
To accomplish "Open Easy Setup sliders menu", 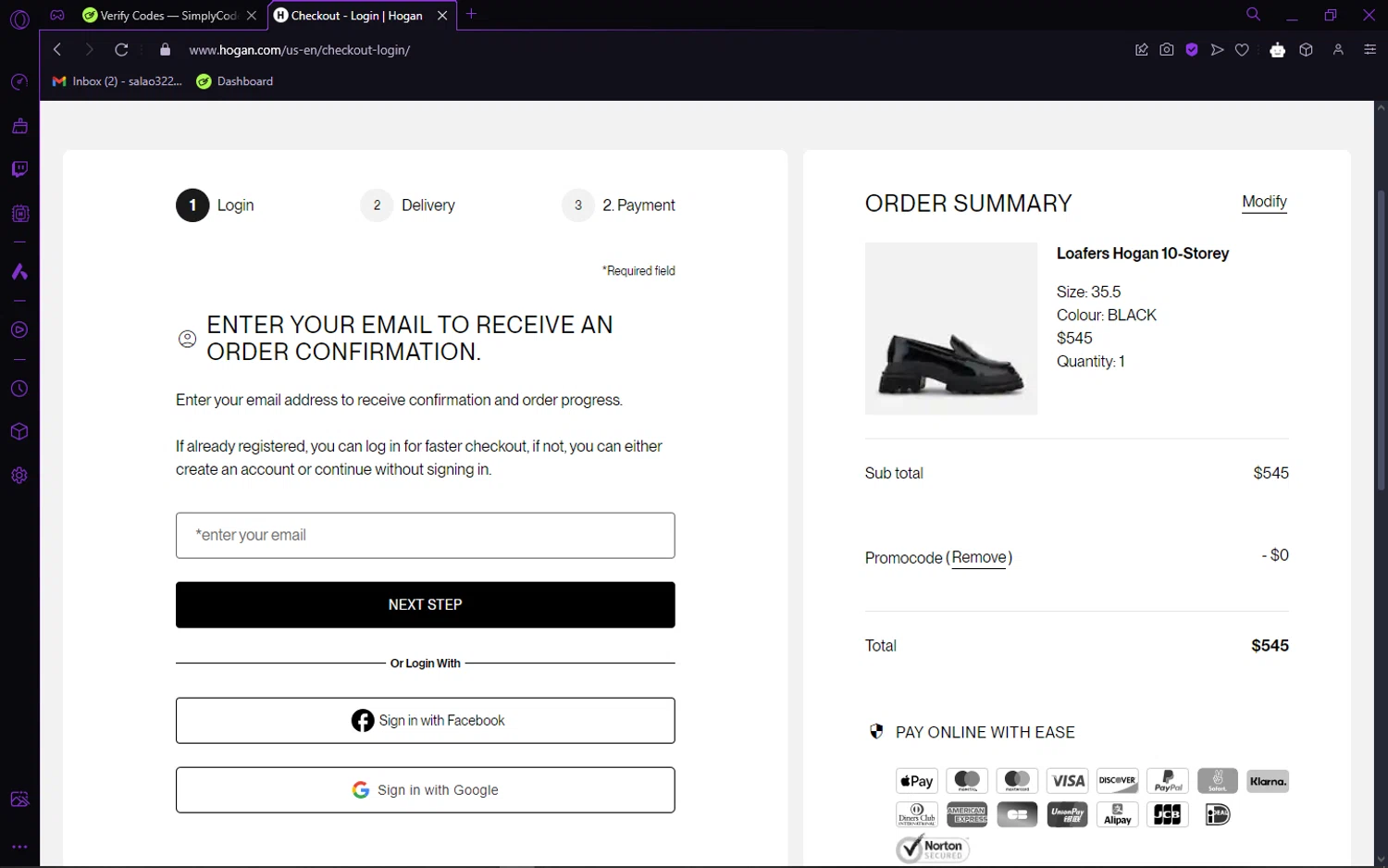I will click(1370, 50).
